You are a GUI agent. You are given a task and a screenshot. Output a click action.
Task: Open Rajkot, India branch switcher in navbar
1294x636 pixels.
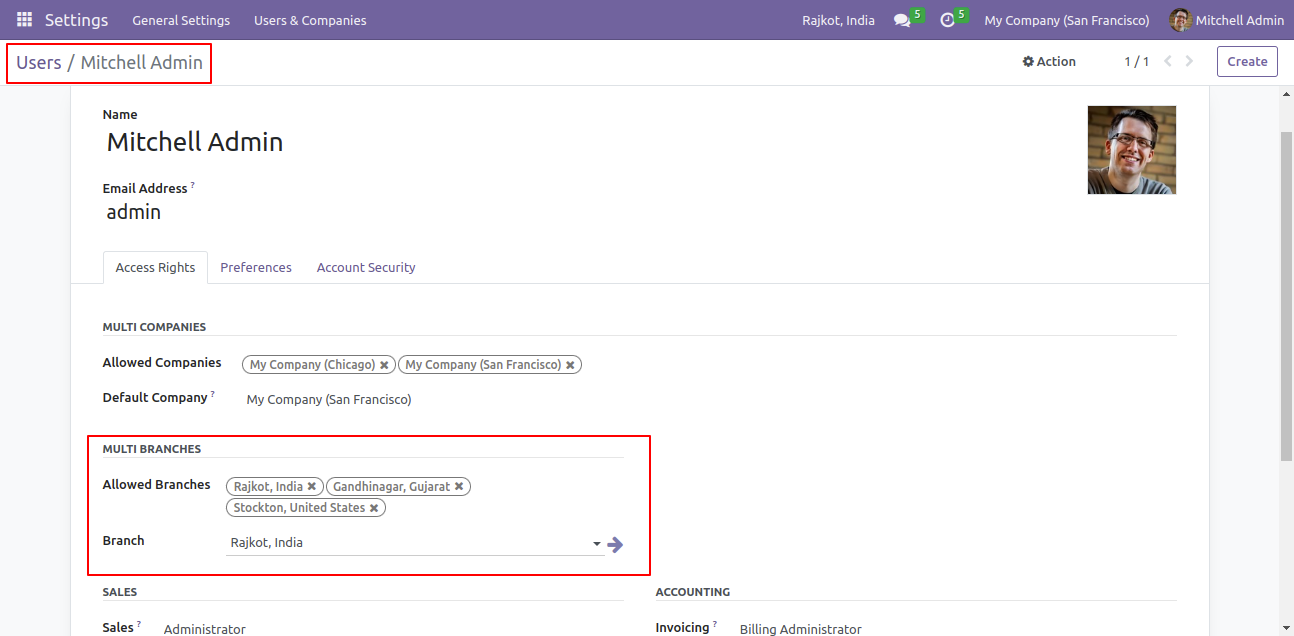(x=838, y=20)
